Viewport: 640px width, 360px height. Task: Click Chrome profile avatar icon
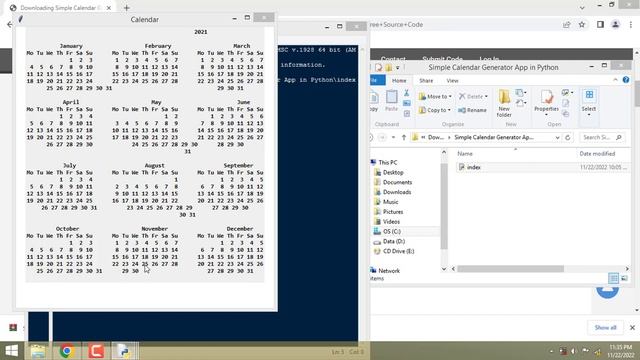pos(615,24)
